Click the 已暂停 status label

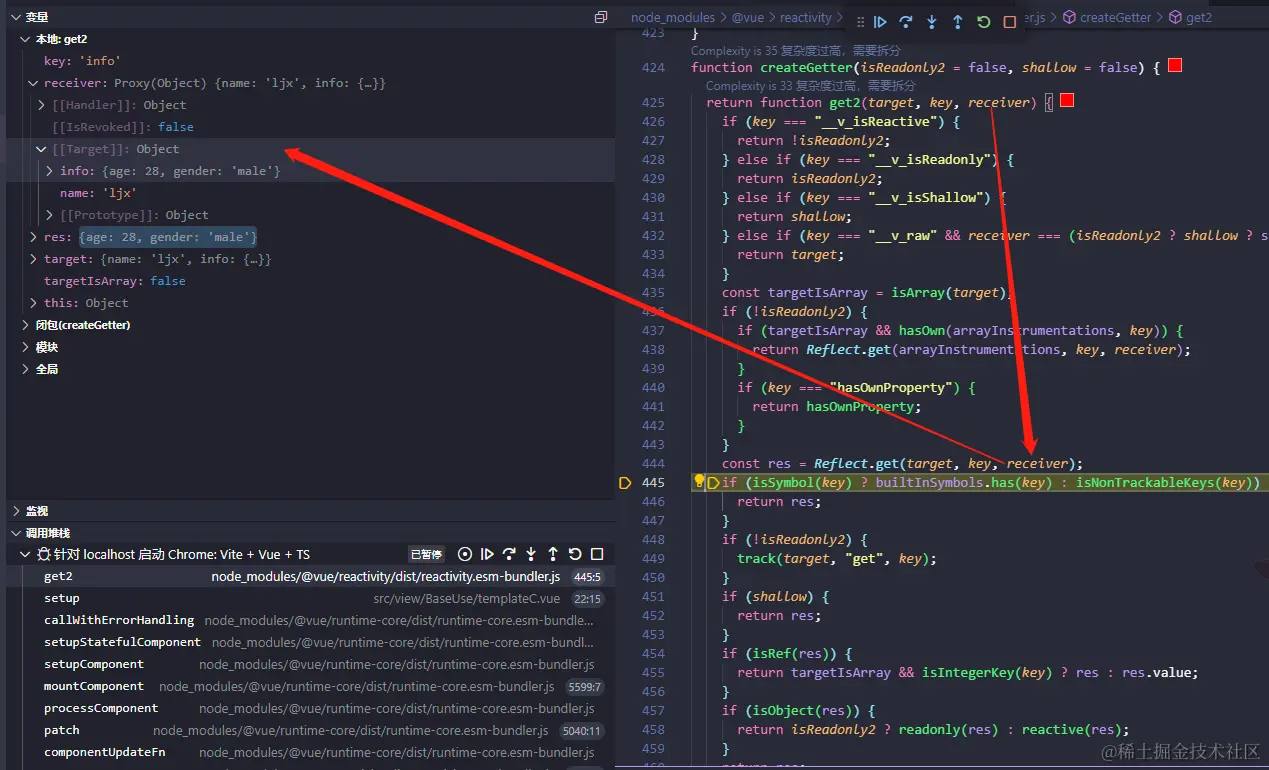(x=426, y=554)
